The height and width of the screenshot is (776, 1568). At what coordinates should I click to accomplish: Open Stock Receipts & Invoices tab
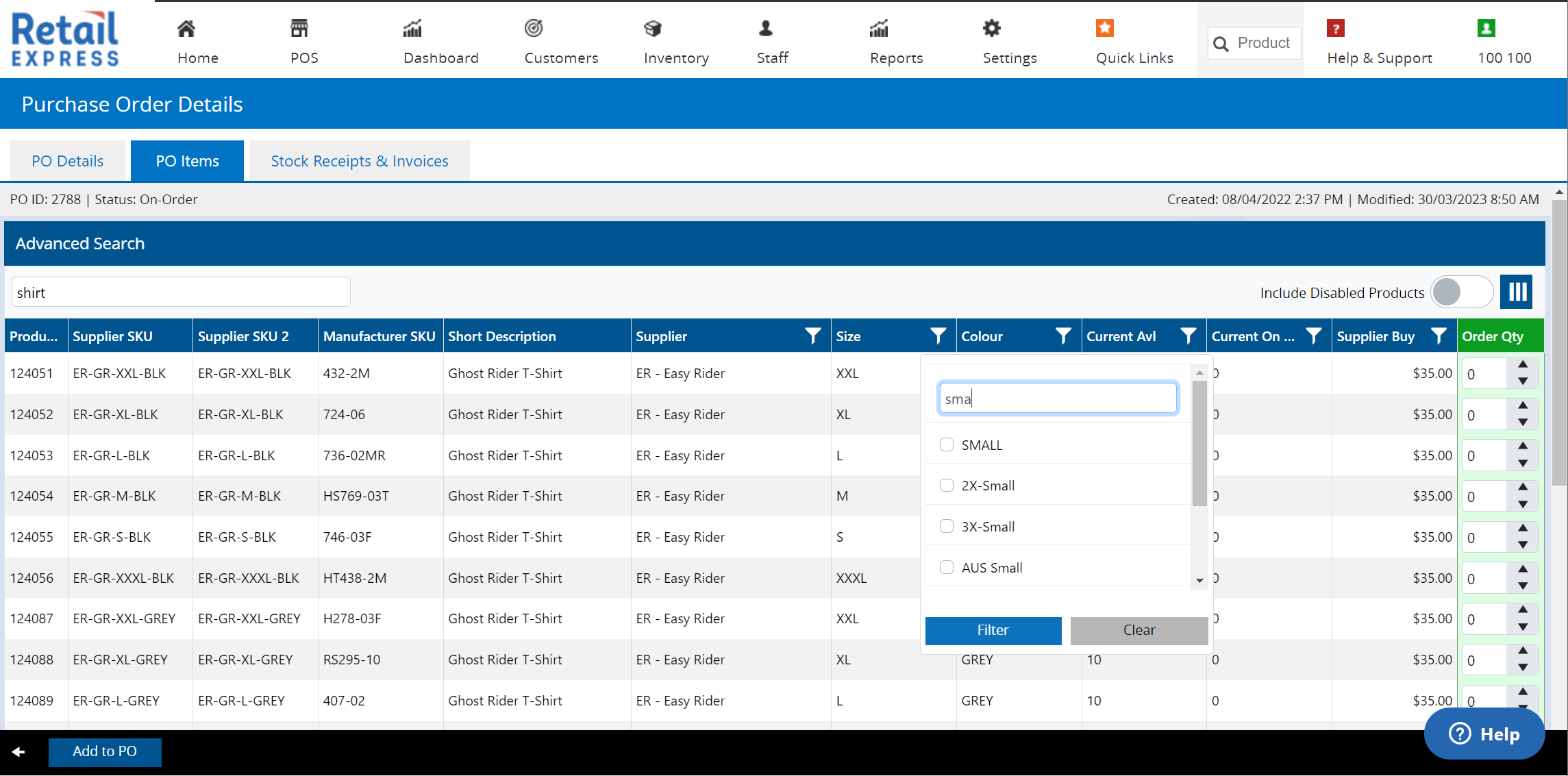(x=359, y=161)
